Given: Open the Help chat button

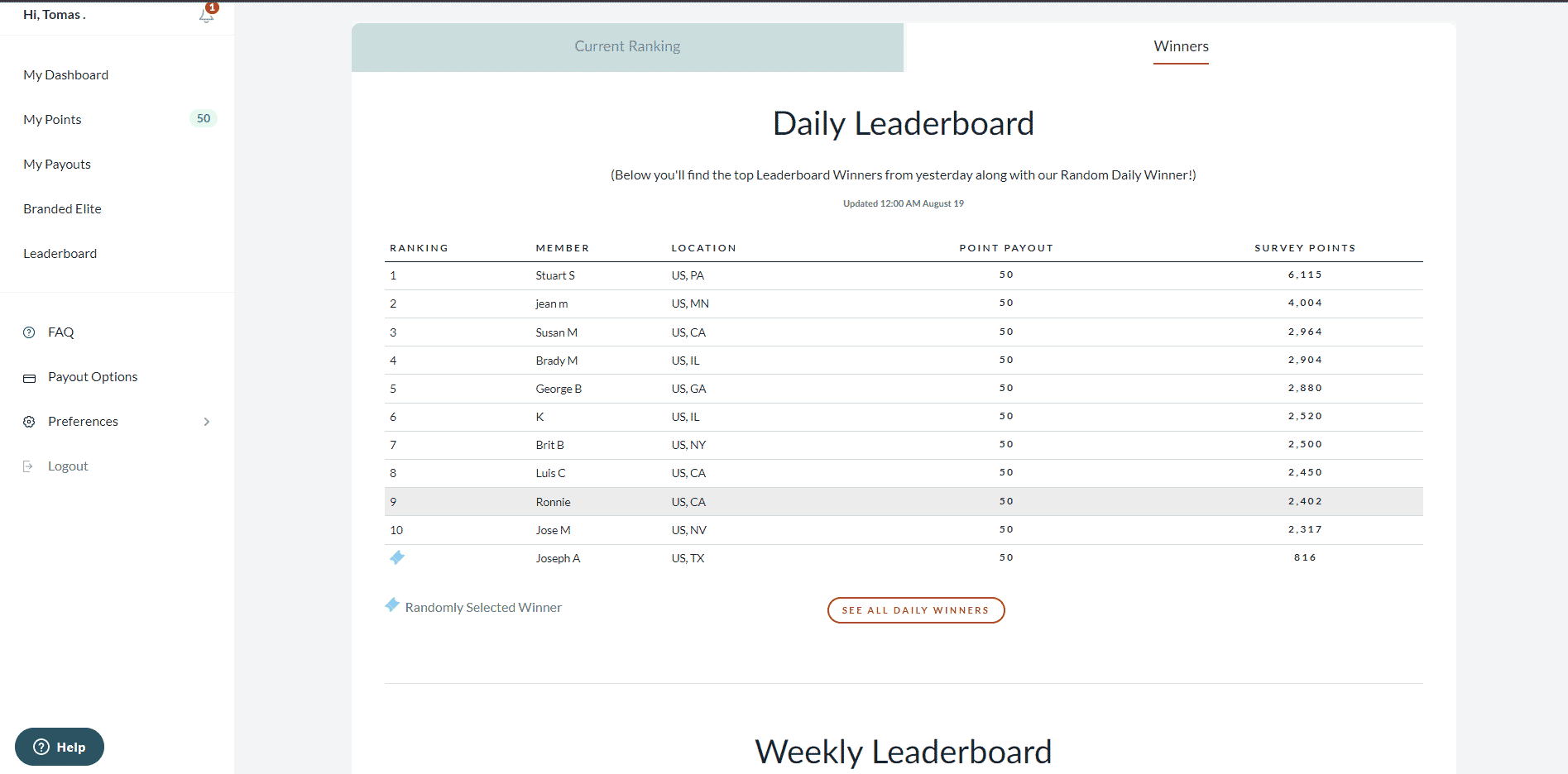Looking at the screenshot, I should (x=60, y=747).
